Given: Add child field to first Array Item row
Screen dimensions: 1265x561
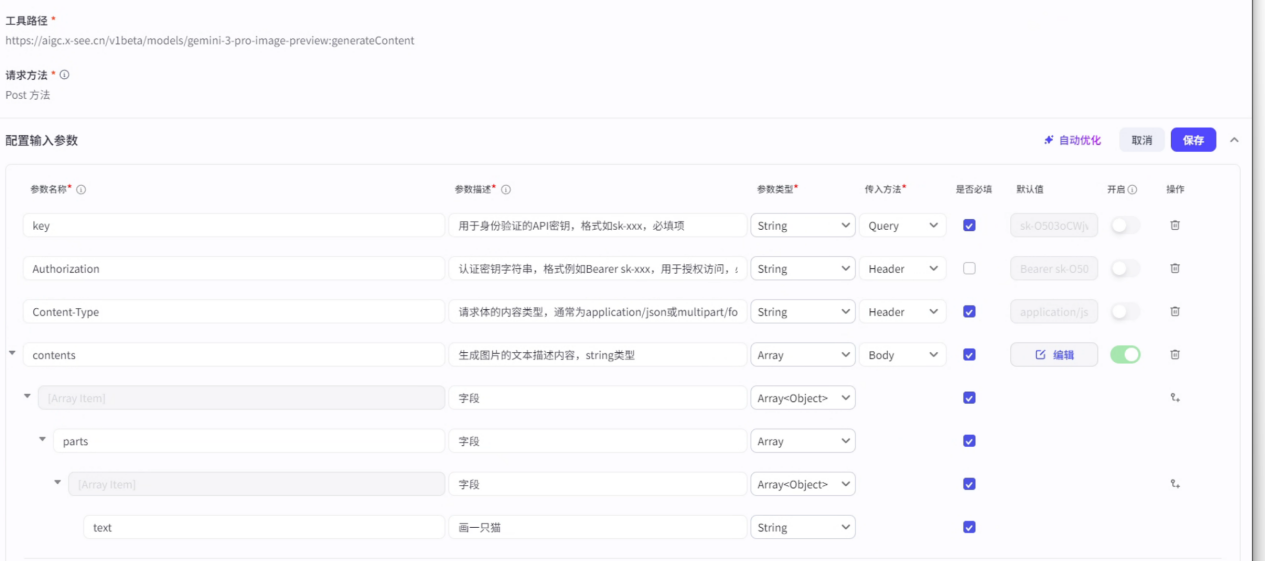Looking at the screenshot, I should (1175, 398).
